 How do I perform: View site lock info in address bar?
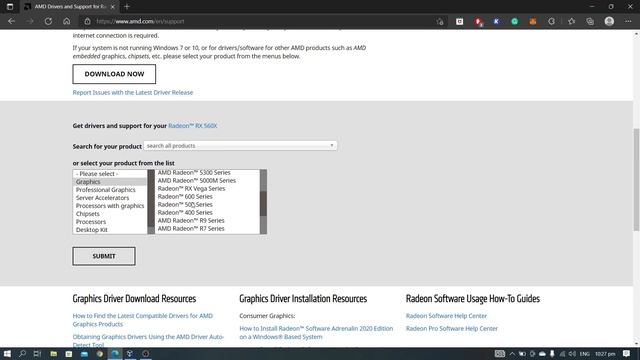tap(87, 21)
